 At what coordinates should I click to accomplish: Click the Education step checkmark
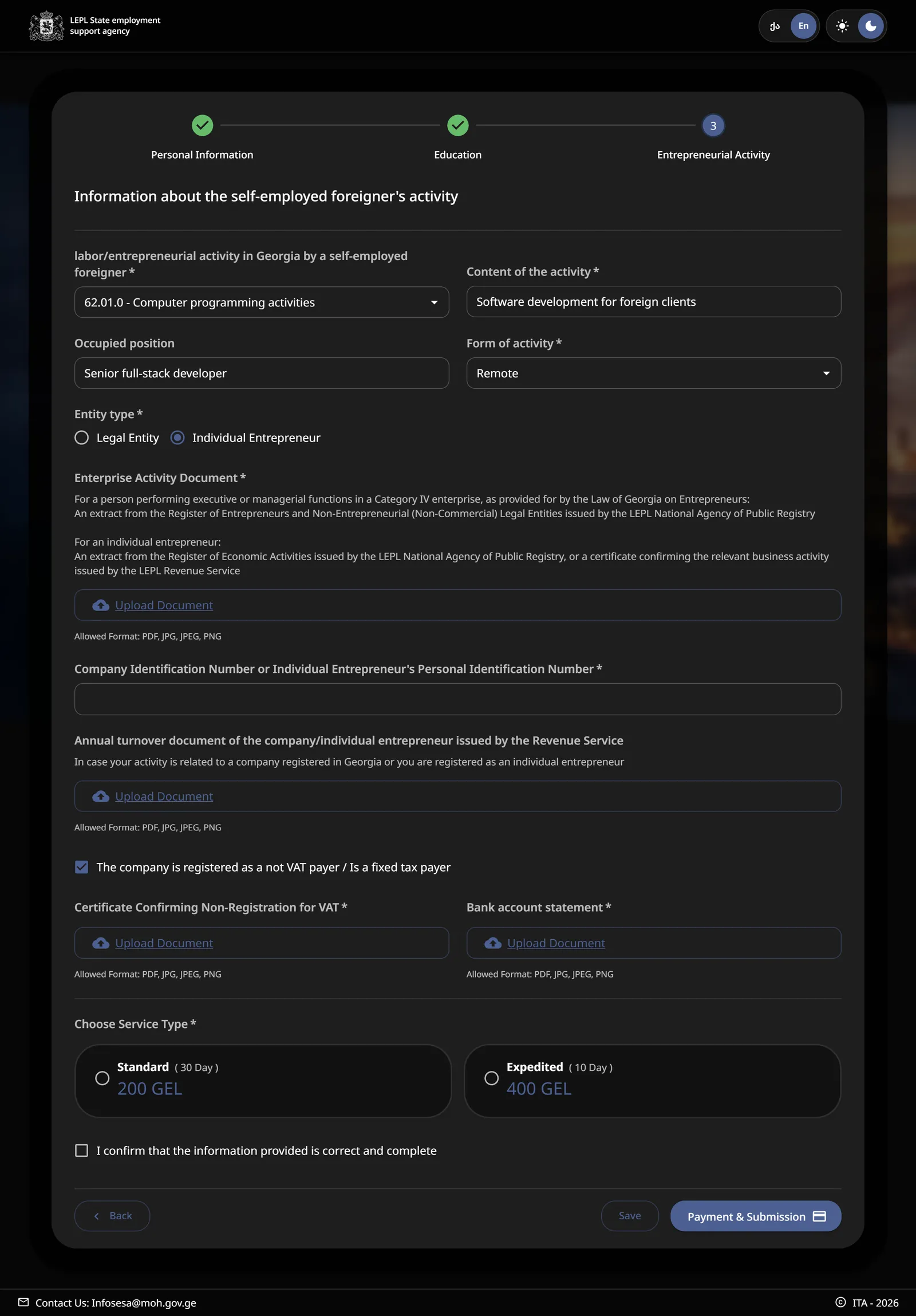point(457,125)
